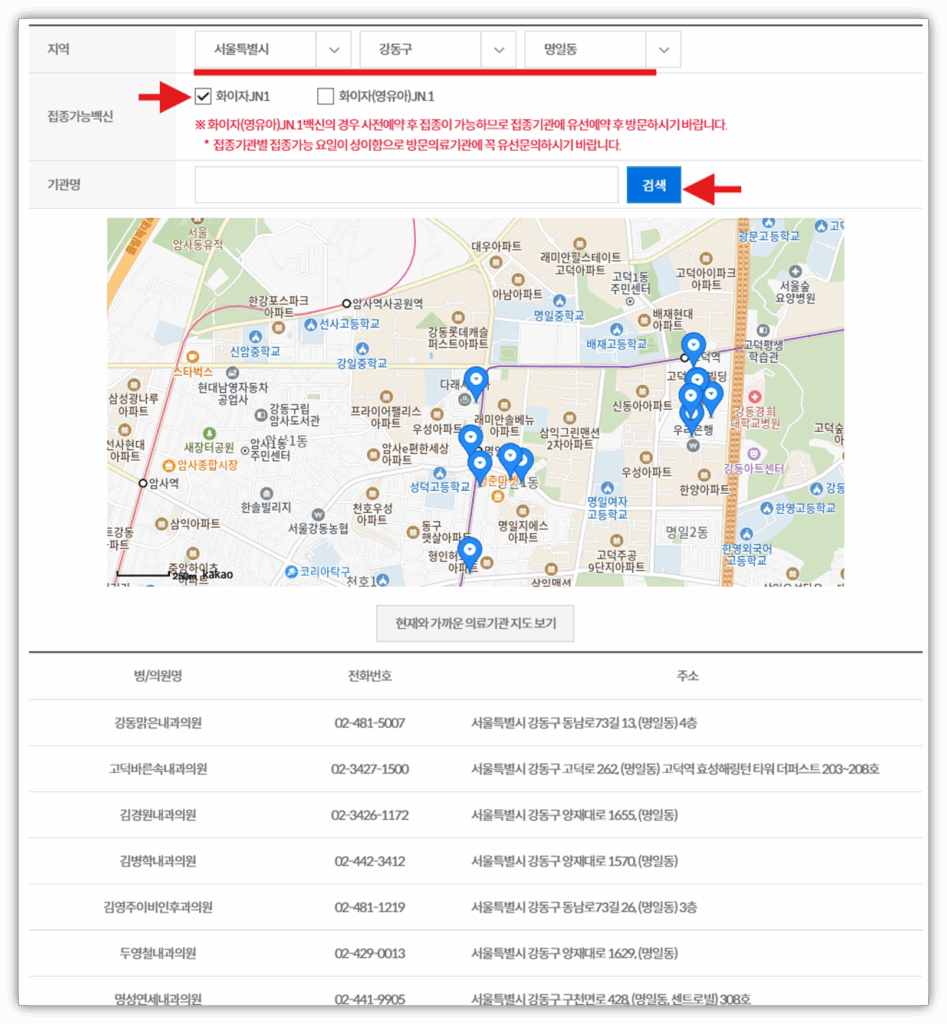Select the blue map pin beside 다래
Viewport: 947px width, 1024px height.
476,382
